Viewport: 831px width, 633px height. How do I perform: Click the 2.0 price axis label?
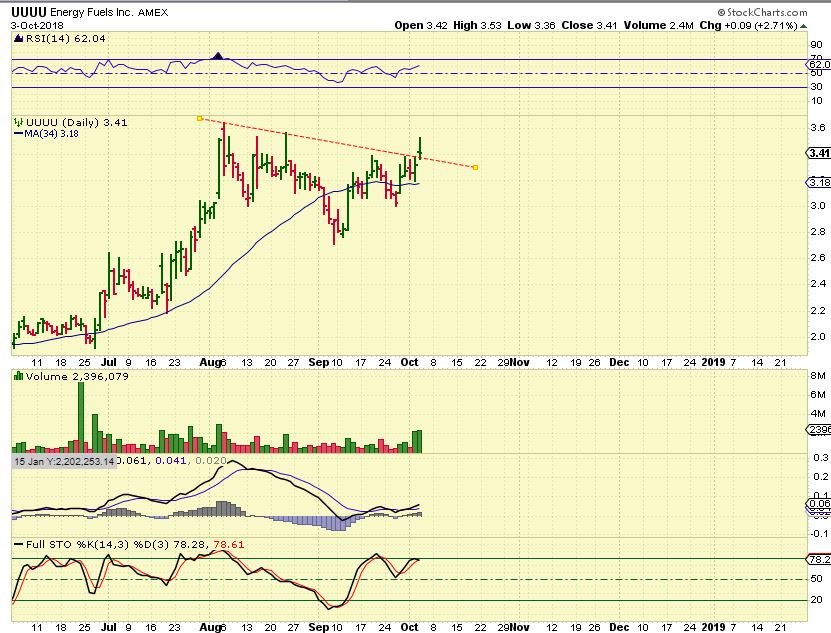tap(818, 337)
